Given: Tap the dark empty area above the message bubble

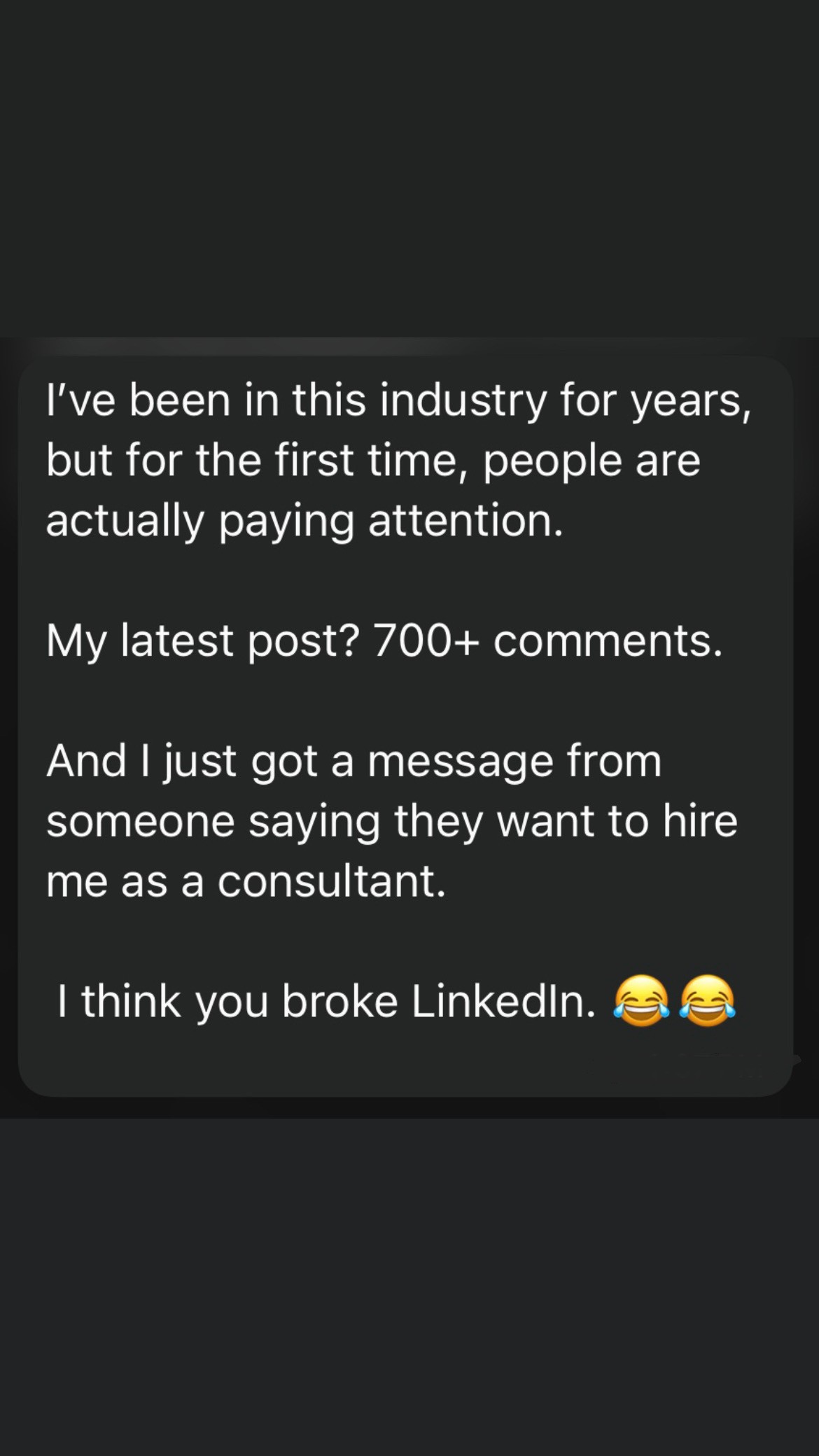Looking at the screenshot, I should pyautogui.click(x=409, y=168).
